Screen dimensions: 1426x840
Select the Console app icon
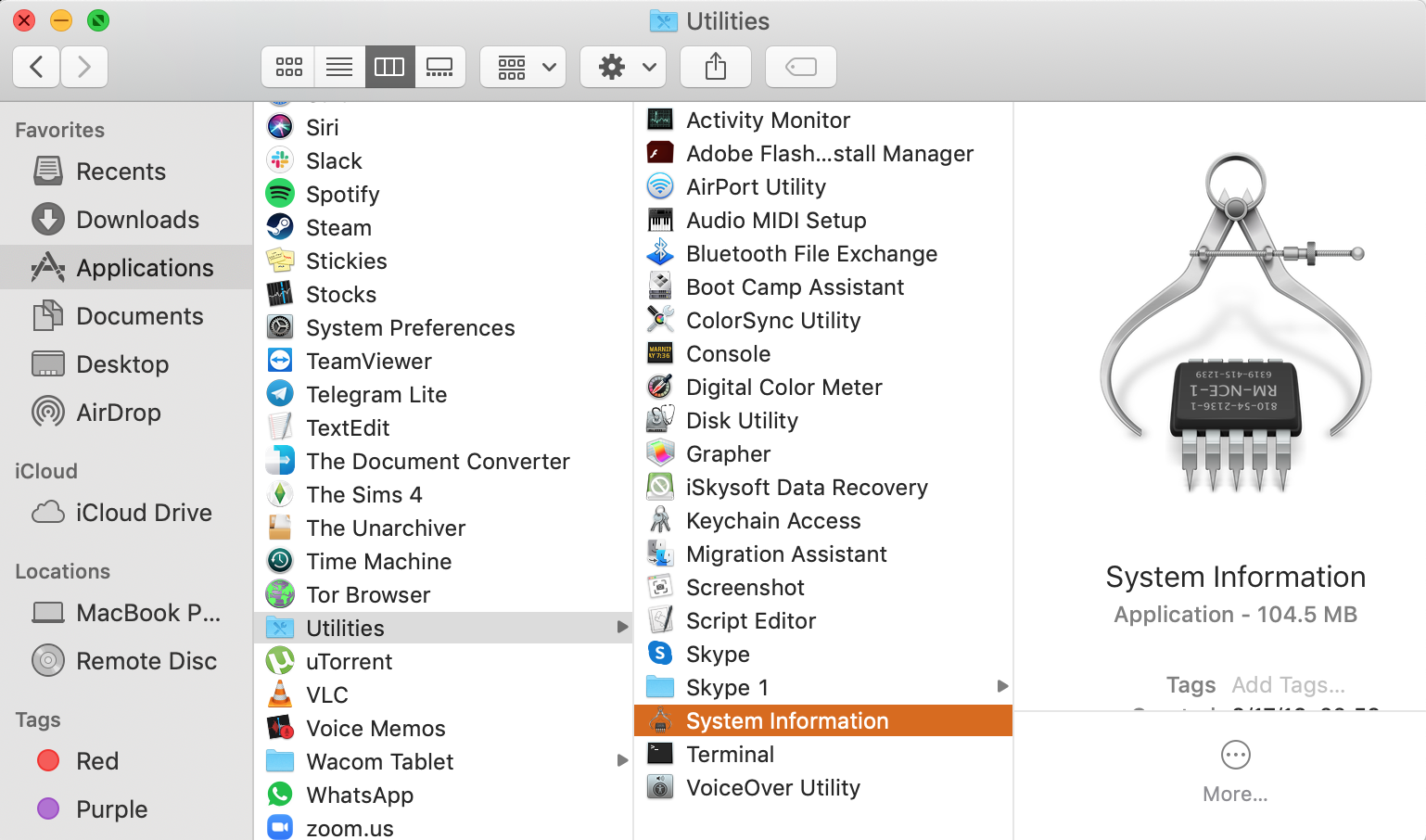(660, 353)
